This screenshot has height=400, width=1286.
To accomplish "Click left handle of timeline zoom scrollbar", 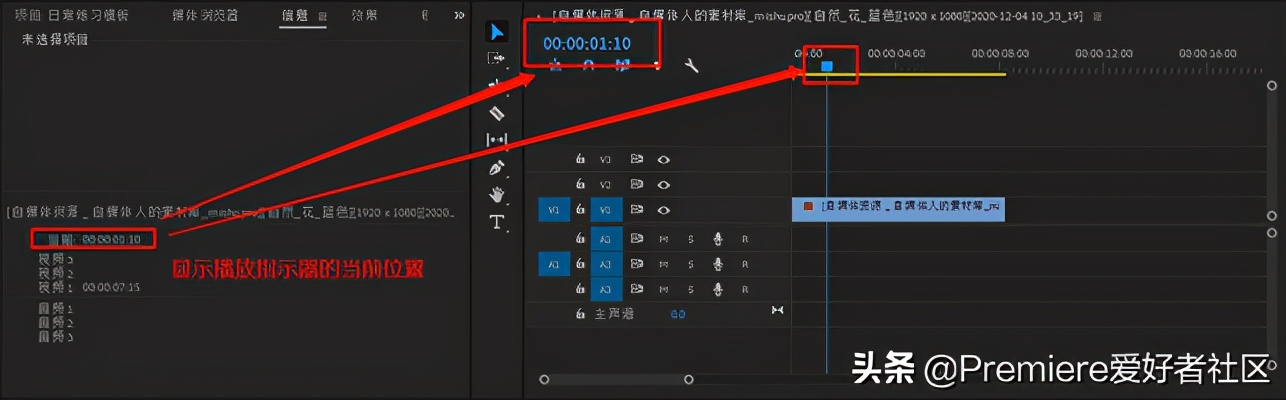I will point(544,379).
